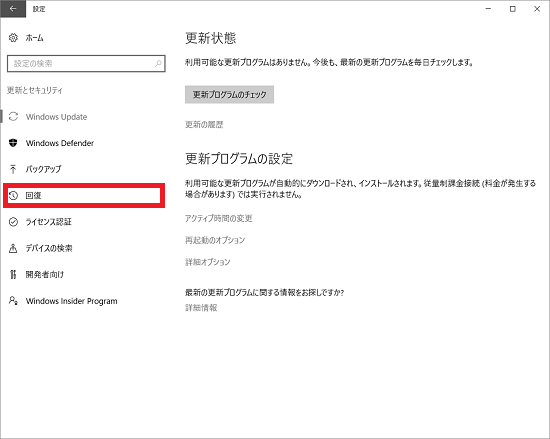Screen dimensions: 550x439
Task: Open デバイスの検索 section
Action: point(49,248)
